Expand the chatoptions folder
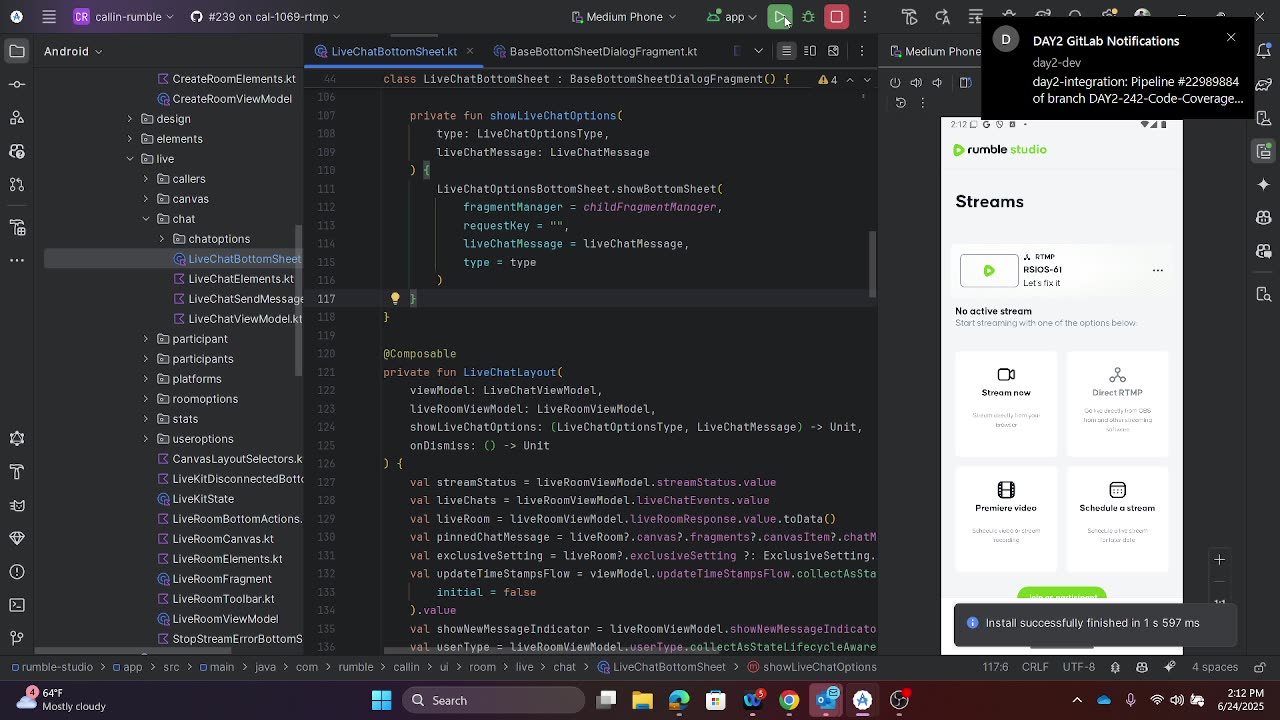Viewport: 1280px width, 720px height. coord(162,239)
